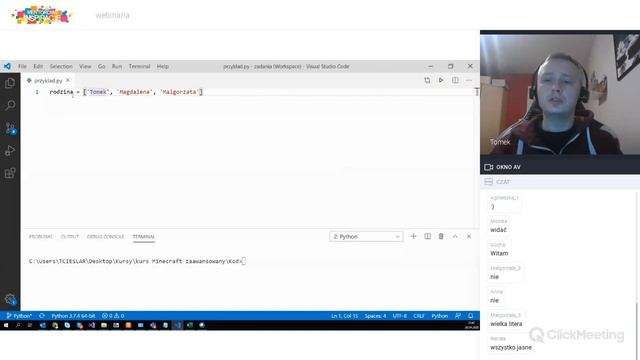This screenshot has height=360, width=640.
Task: Open the editor More Actions ellipsis
Action: click(x=469, y=80)
